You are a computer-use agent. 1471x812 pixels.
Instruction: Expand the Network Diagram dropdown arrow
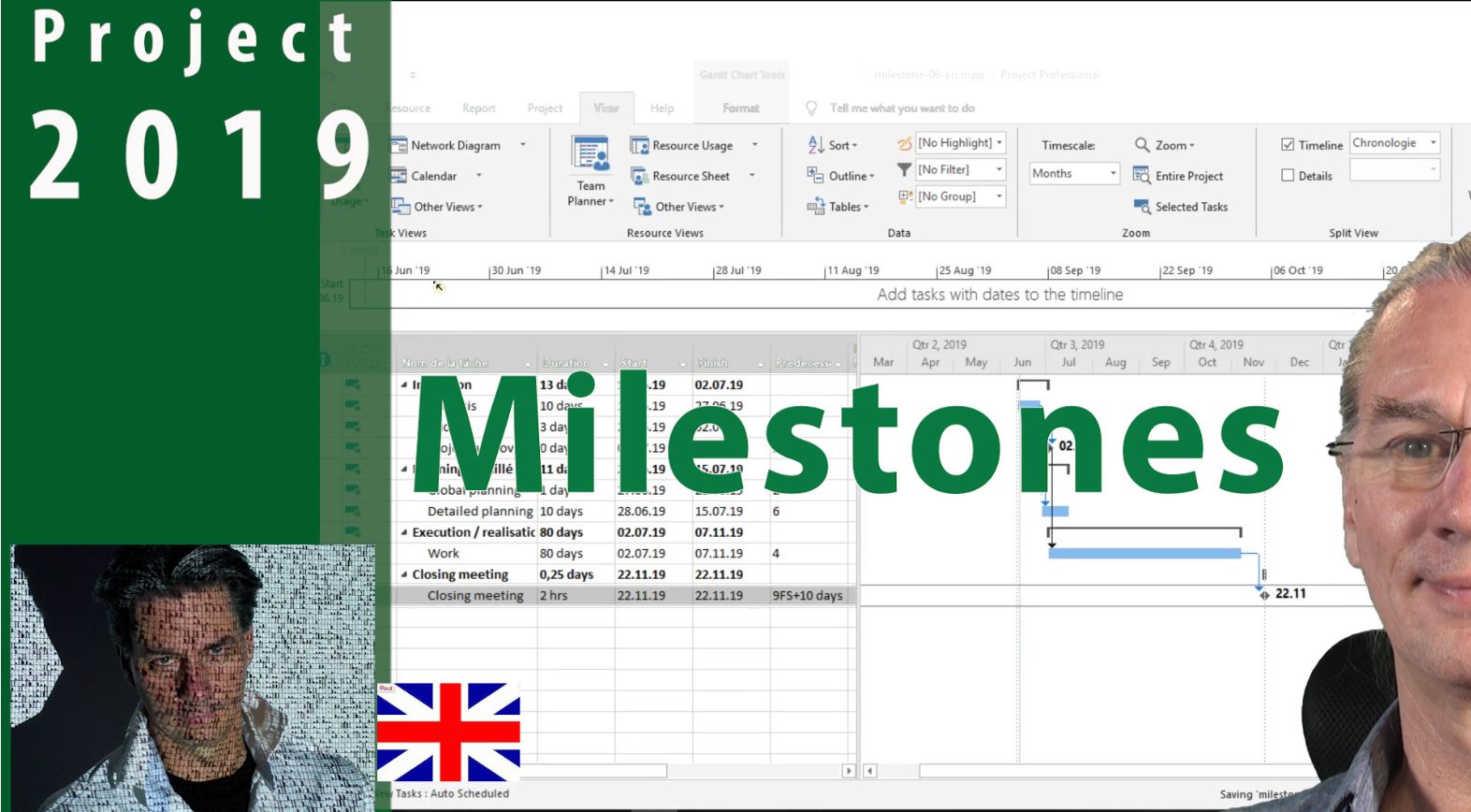point(523,145)
